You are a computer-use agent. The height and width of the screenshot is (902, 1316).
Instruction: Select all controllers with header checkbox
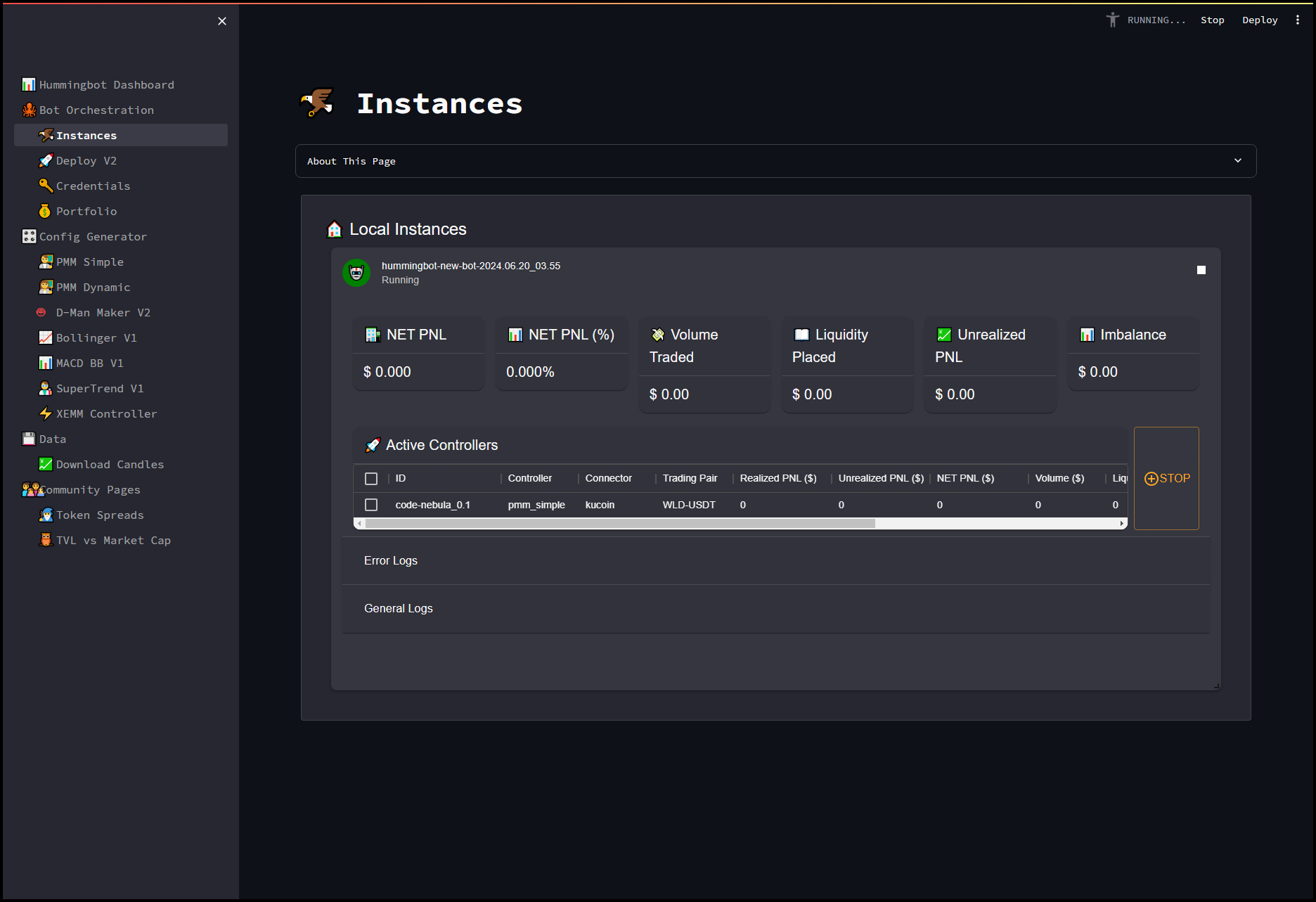(x=371, y=479)
